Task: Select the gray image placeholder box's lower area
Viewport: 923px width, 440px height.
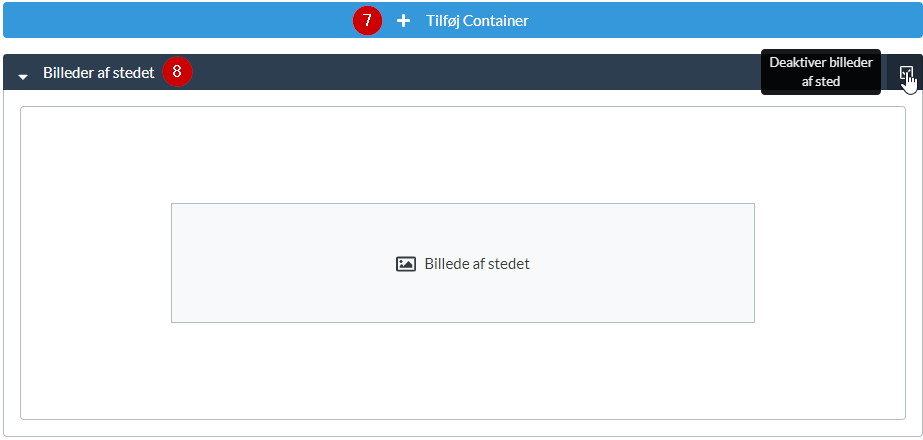Action: tap(462, 303)
